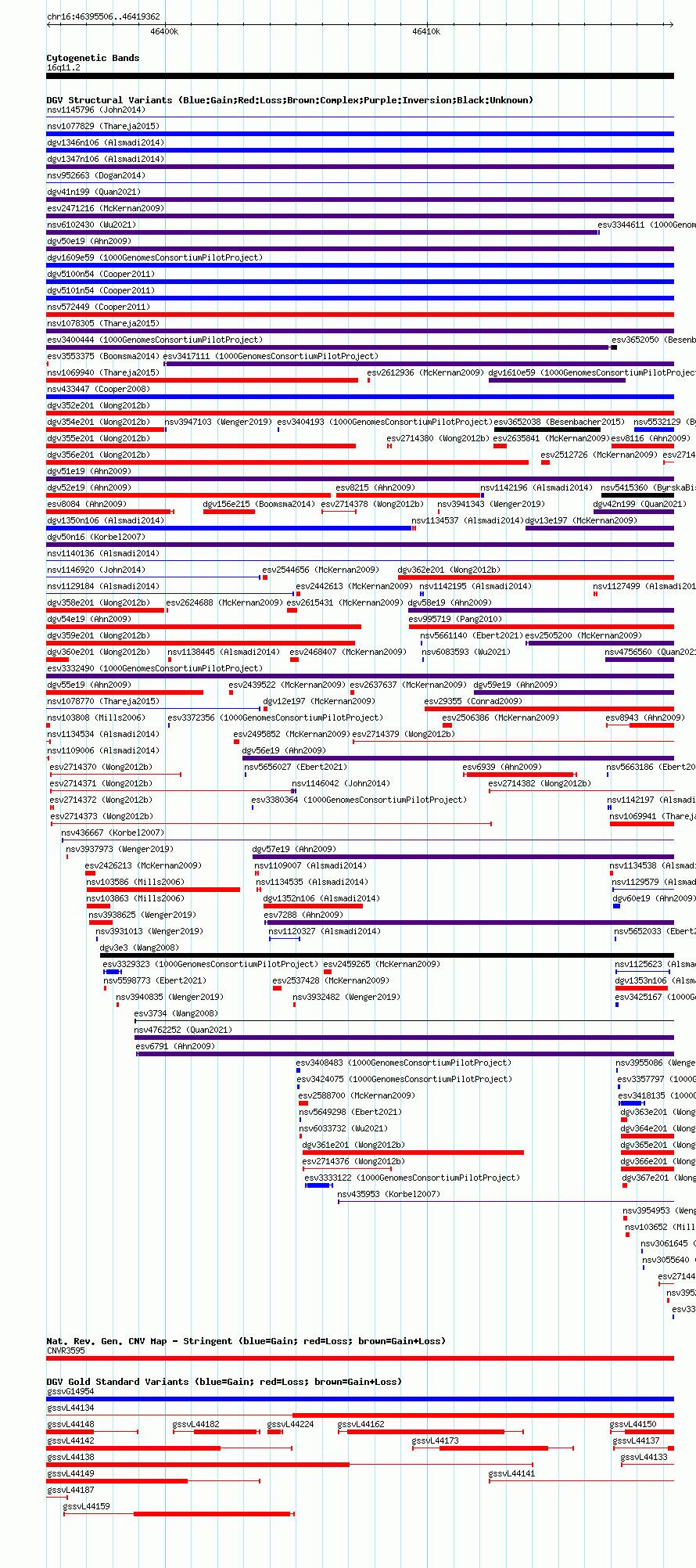Screen dimensions: 696x1568
Task: Click esv2544656 (McKernan2009) label
Action: (x=321, y=570)
